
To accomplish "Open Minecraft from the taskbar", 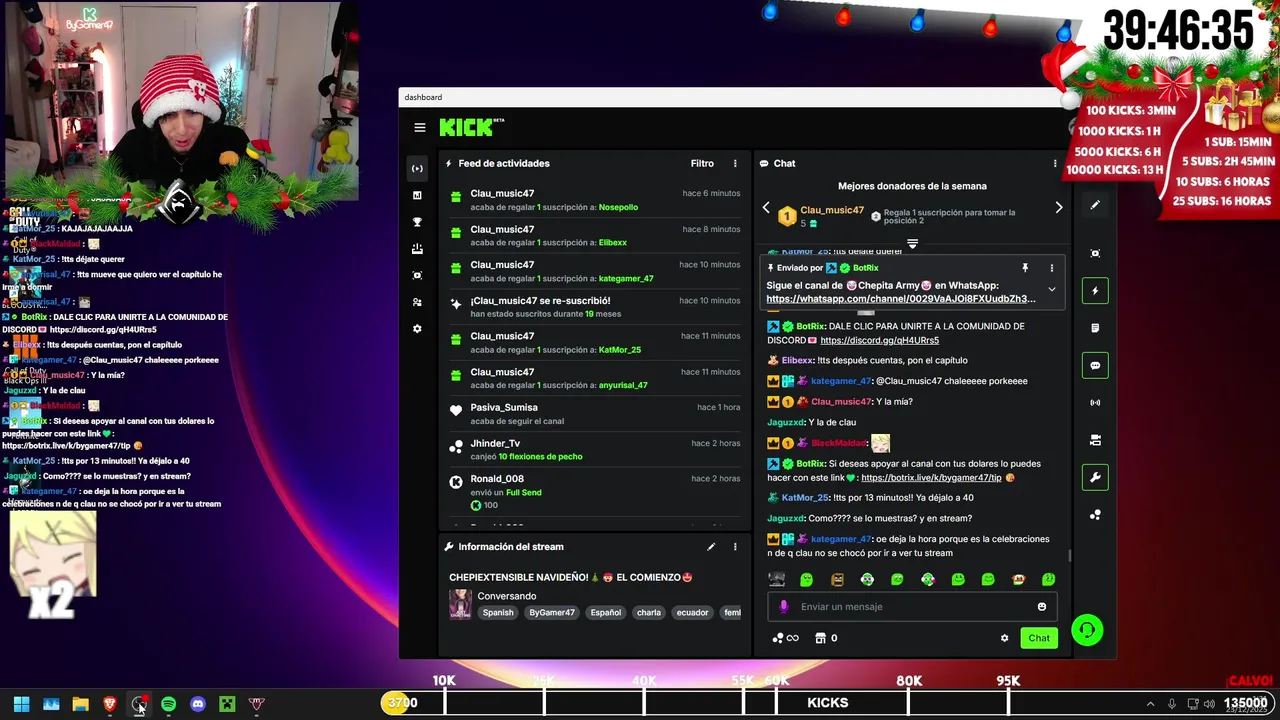I will coord(227,704).
